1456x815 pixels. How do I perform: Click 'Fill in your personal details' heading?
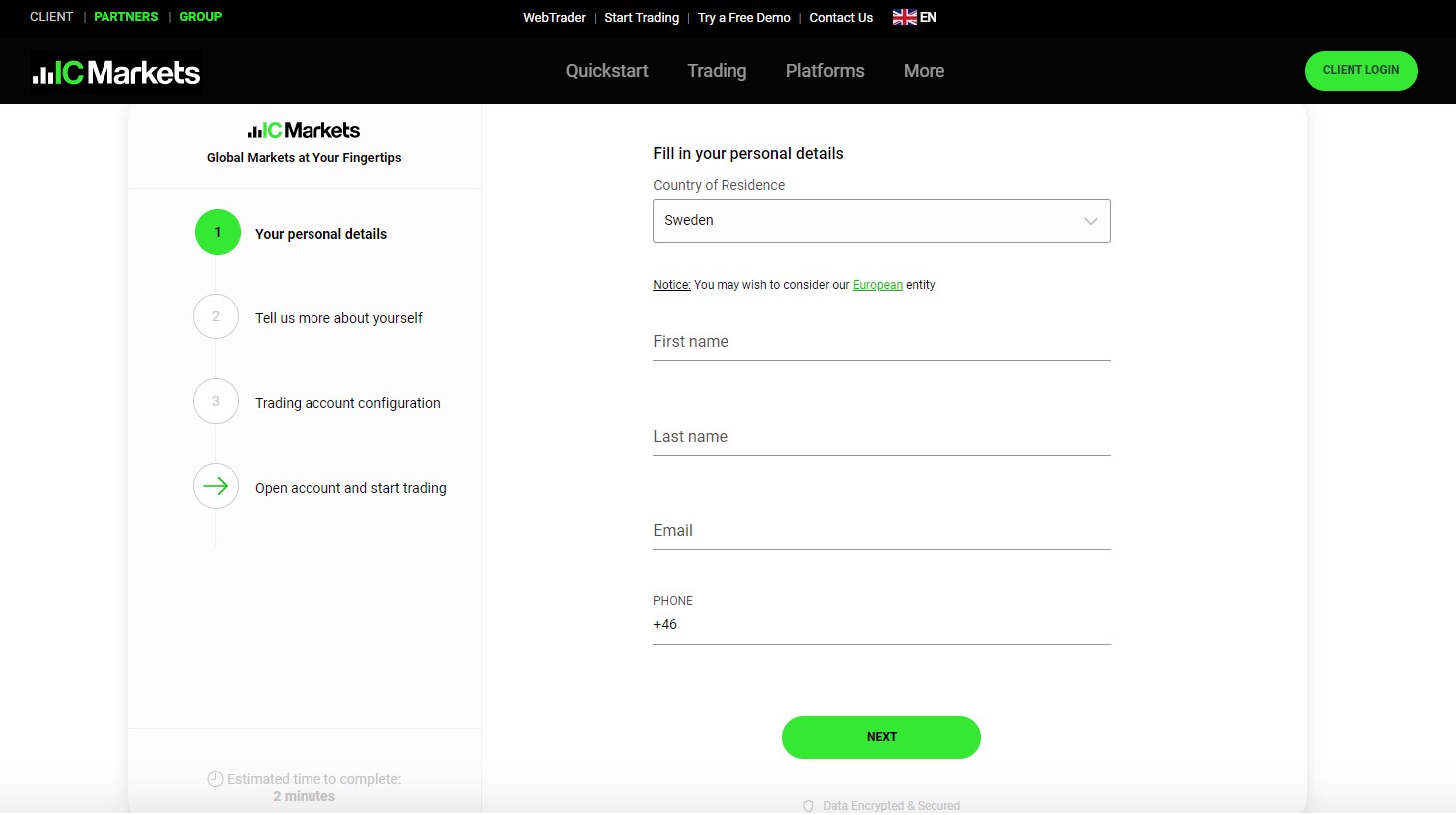tap(748, 153)
